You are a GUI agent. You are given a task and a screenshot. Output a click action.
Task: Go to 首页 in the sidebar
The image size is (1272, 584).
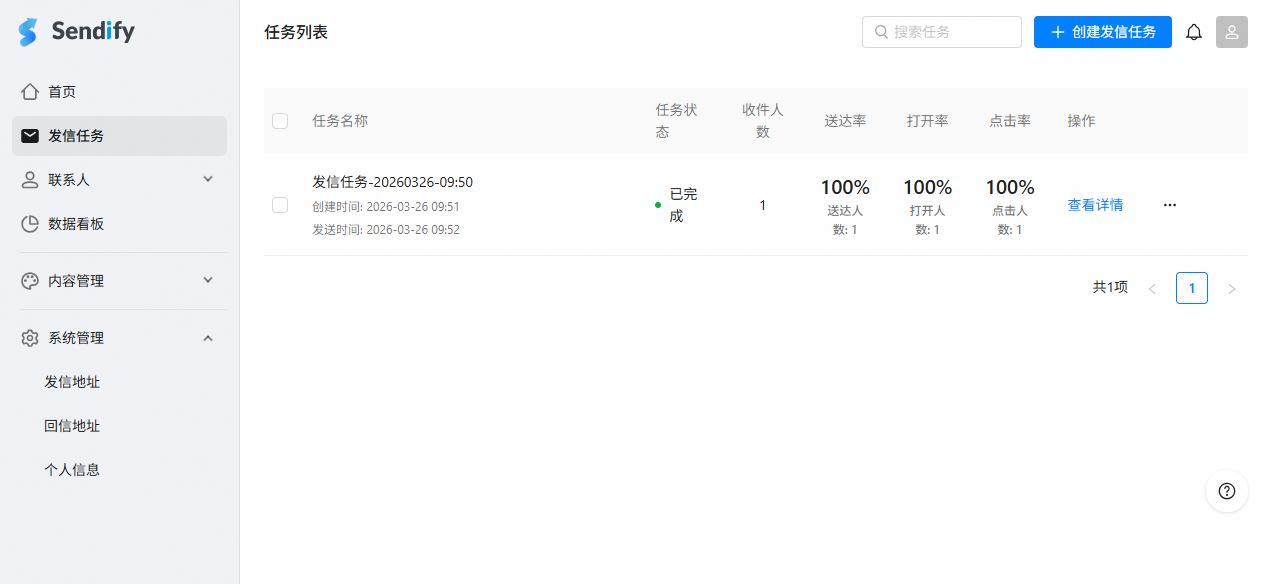click(x=120, y=92)
